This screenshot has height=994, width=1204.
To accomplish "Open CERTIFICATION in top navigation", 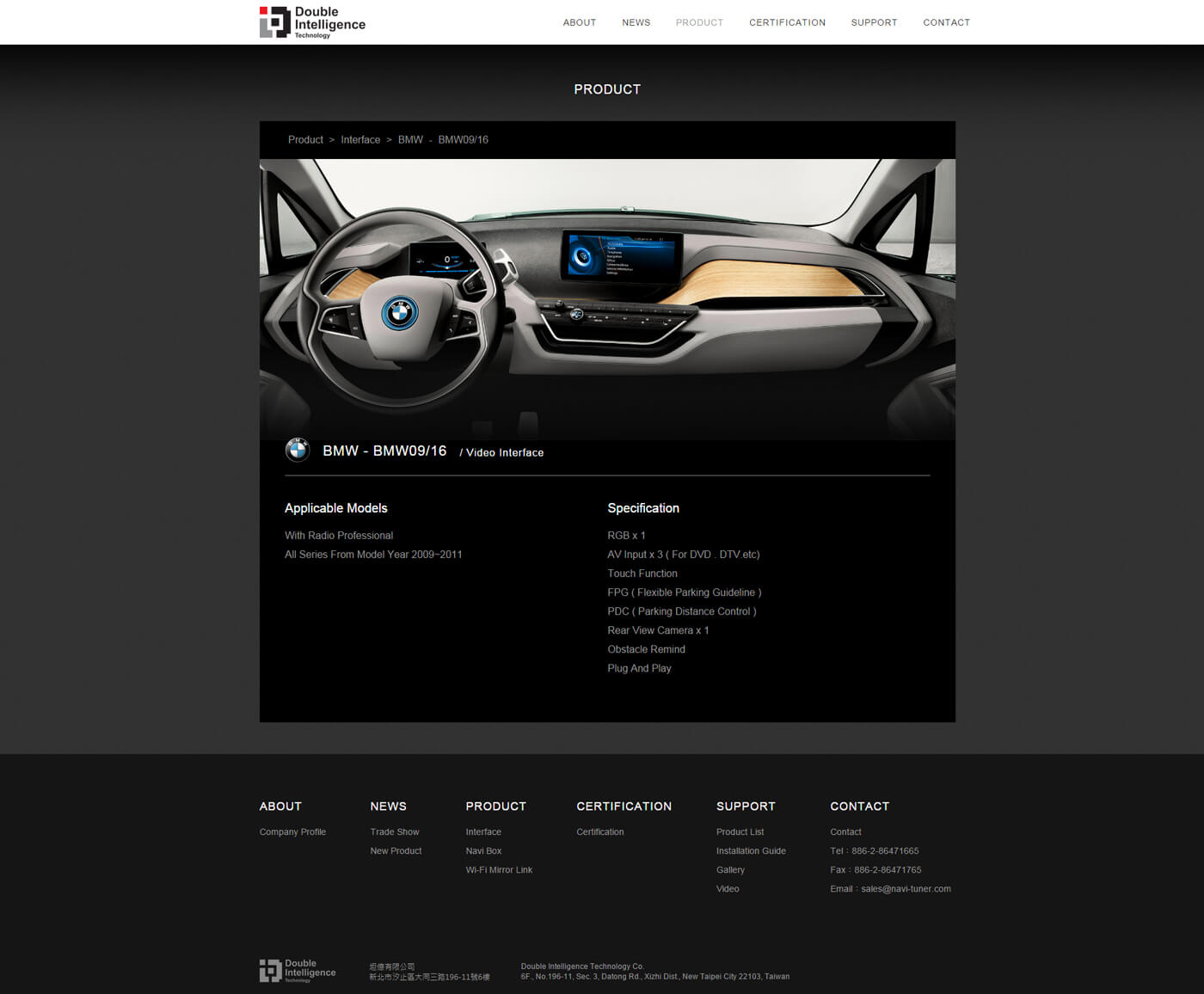I will tap(787, 22).
